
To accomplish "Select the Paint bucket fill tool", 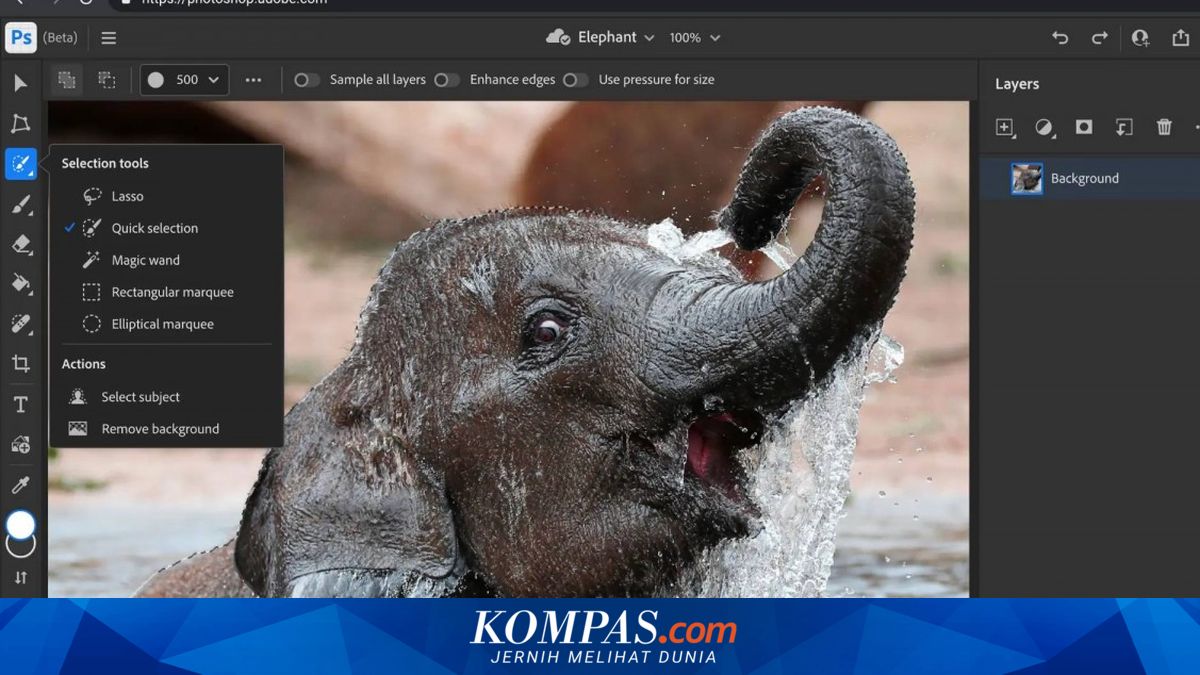I will point(20,284).
